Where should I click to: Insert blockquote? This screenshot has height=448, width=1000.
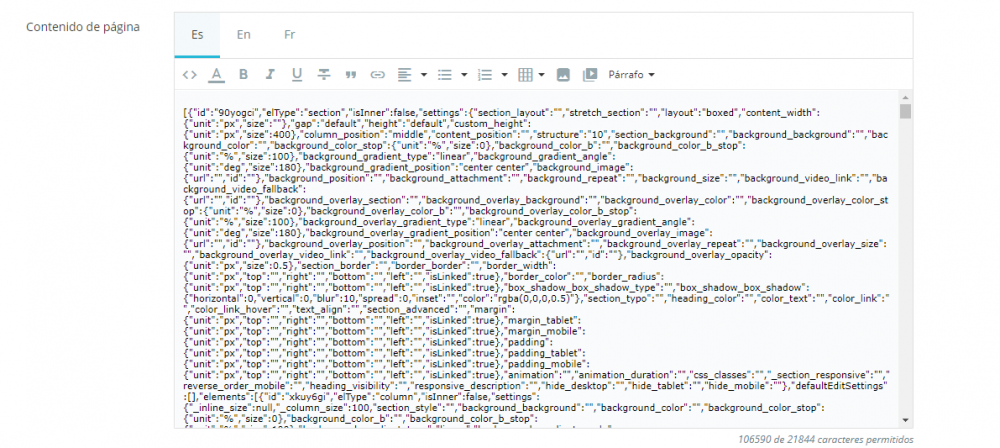click(350, 75)
